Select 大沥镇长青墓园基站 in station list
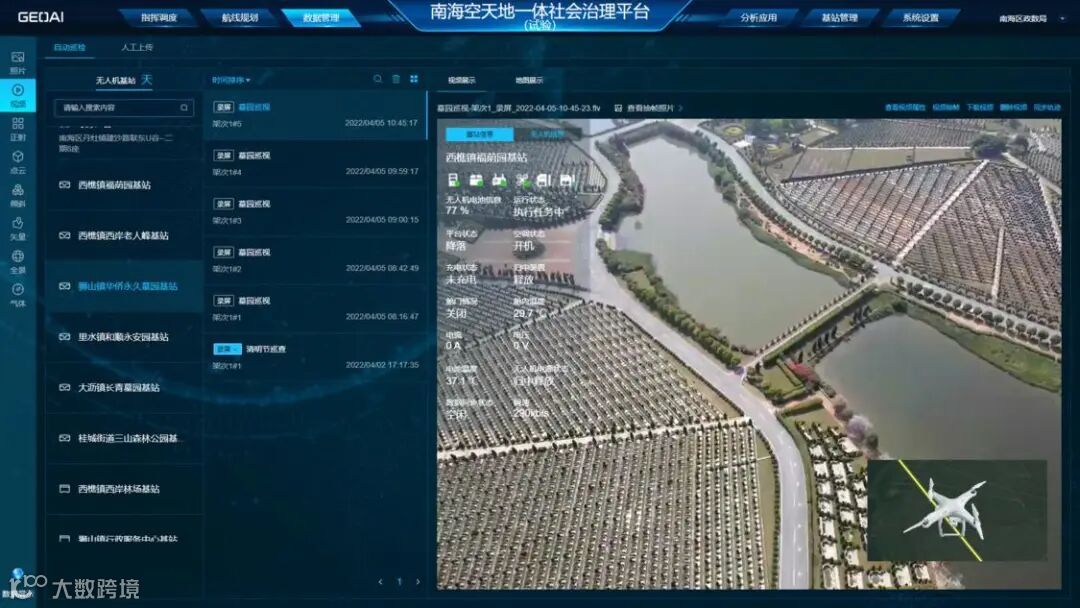The image size is (1080, 608). click(x=124, y=388)
